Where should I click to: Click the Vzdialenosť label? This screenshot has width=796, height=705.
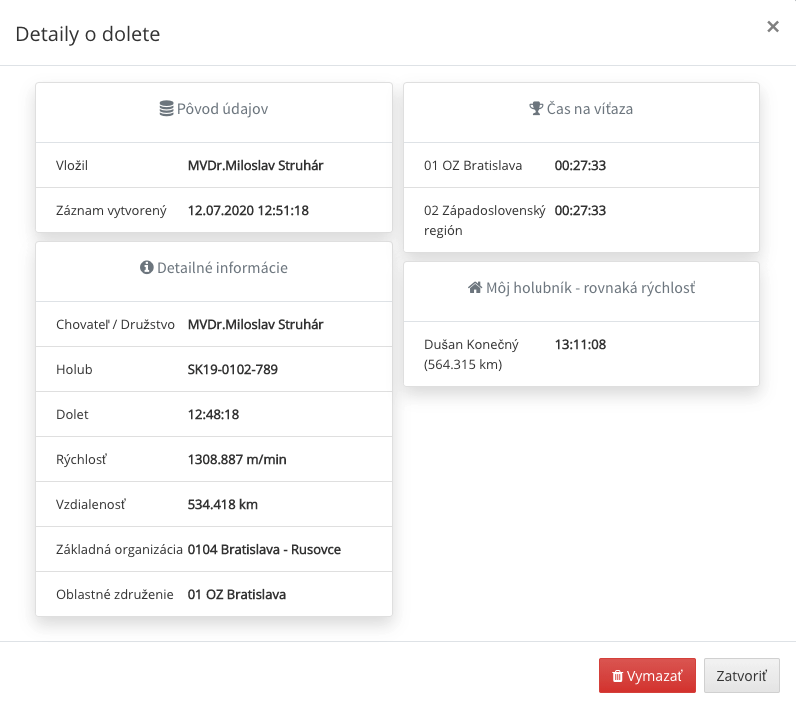91,505
